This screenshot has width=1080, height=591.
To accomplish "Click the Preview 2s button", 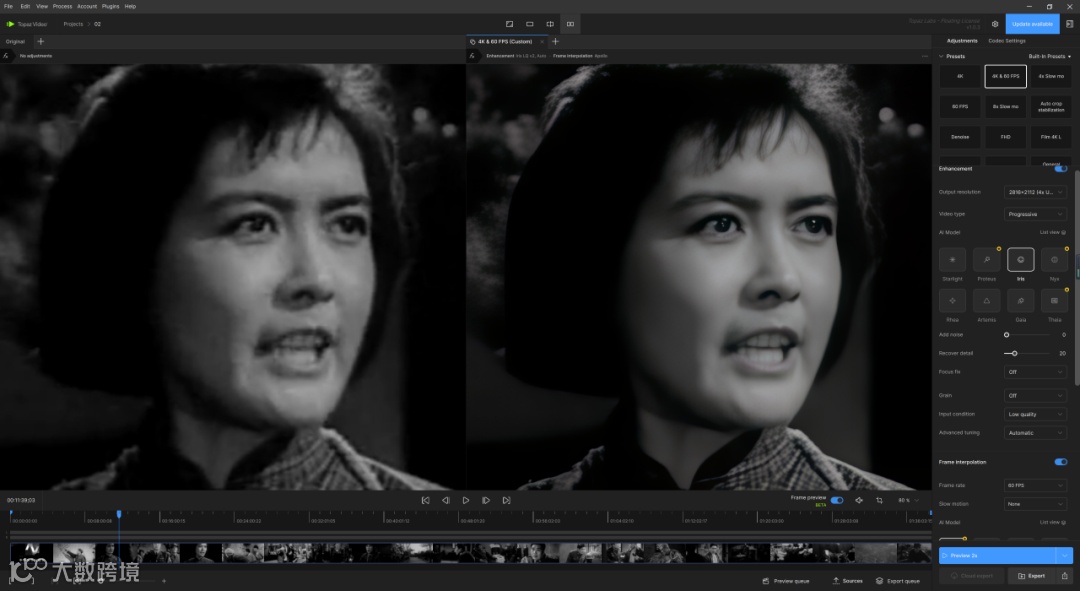I will click(x=997, y=555).
